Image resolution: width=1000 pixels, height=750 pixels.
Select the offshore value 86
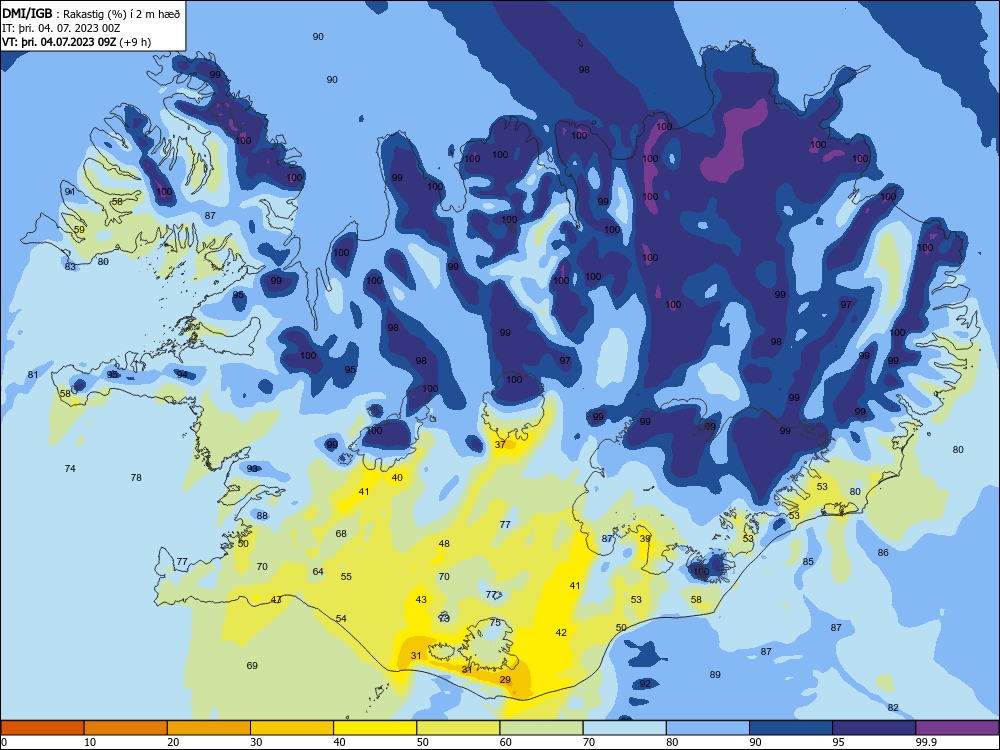[x=883, y=553]
